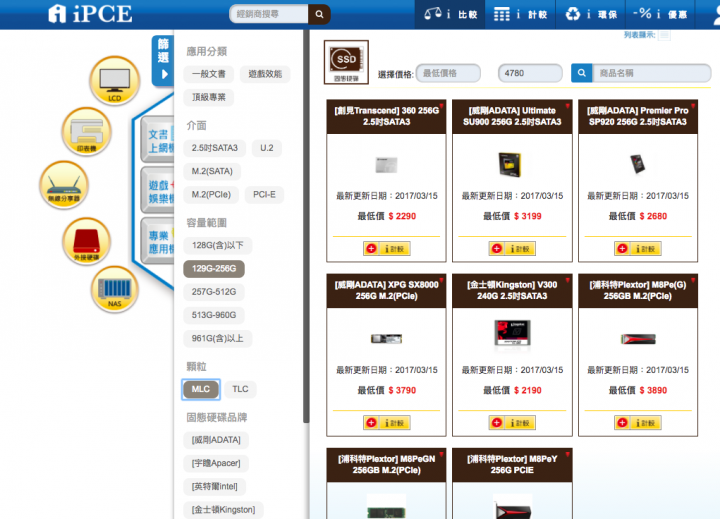
Task: Click the Kingston V300 product image
Action: pos(512,333)
